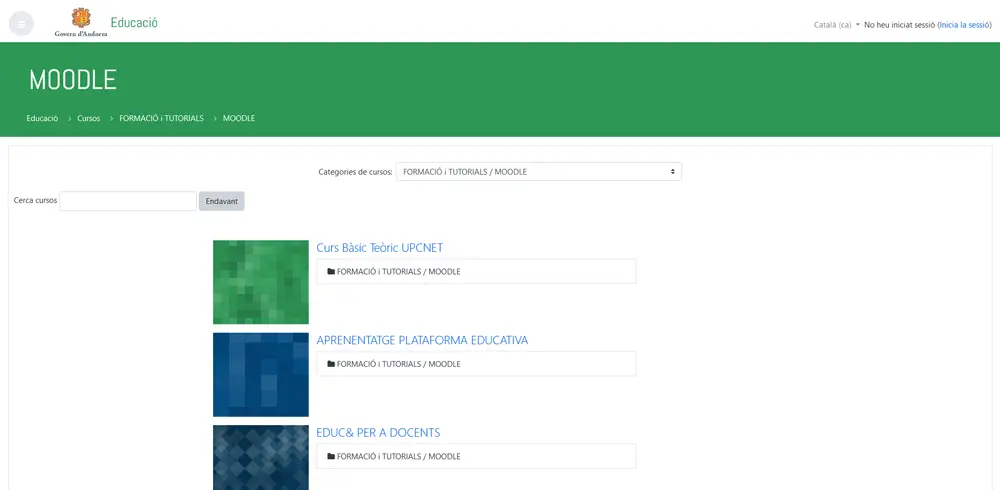Open the EDUC& PER A DOCENTS course
The image size is (1000, 490).
tap(378, 433)
